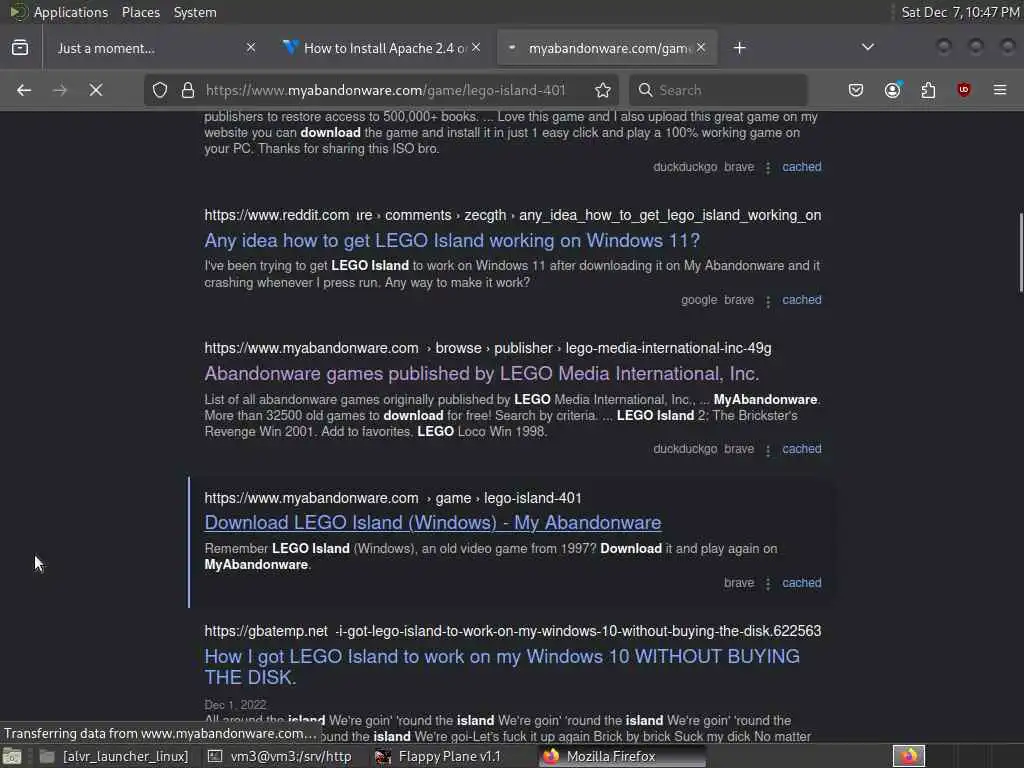Image resolution: width=1024 pixels, height=768 pixels.
Task: Open 'Any idea how to get LEGO Island working' link
Action: [x=452, y=241]
